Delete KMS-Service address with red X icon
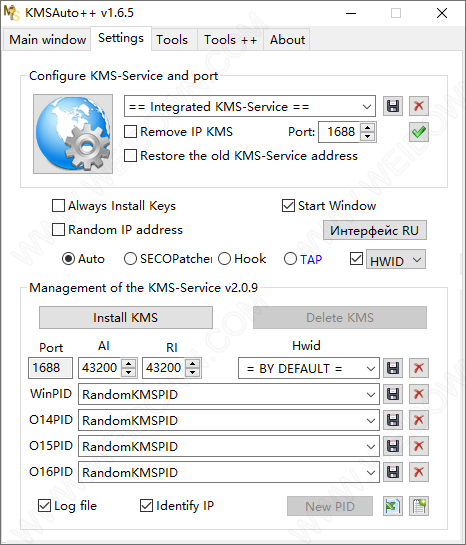Image resolution: width=466 pixels, height=545 pixels. coord(419,106)
